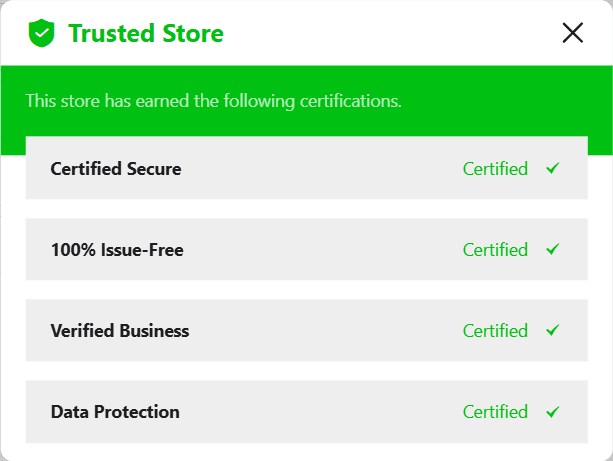Image resolution: width=613 pixels, height=461 pixels.
Task: Select the Verified Business label
Action: coord(120,331)
